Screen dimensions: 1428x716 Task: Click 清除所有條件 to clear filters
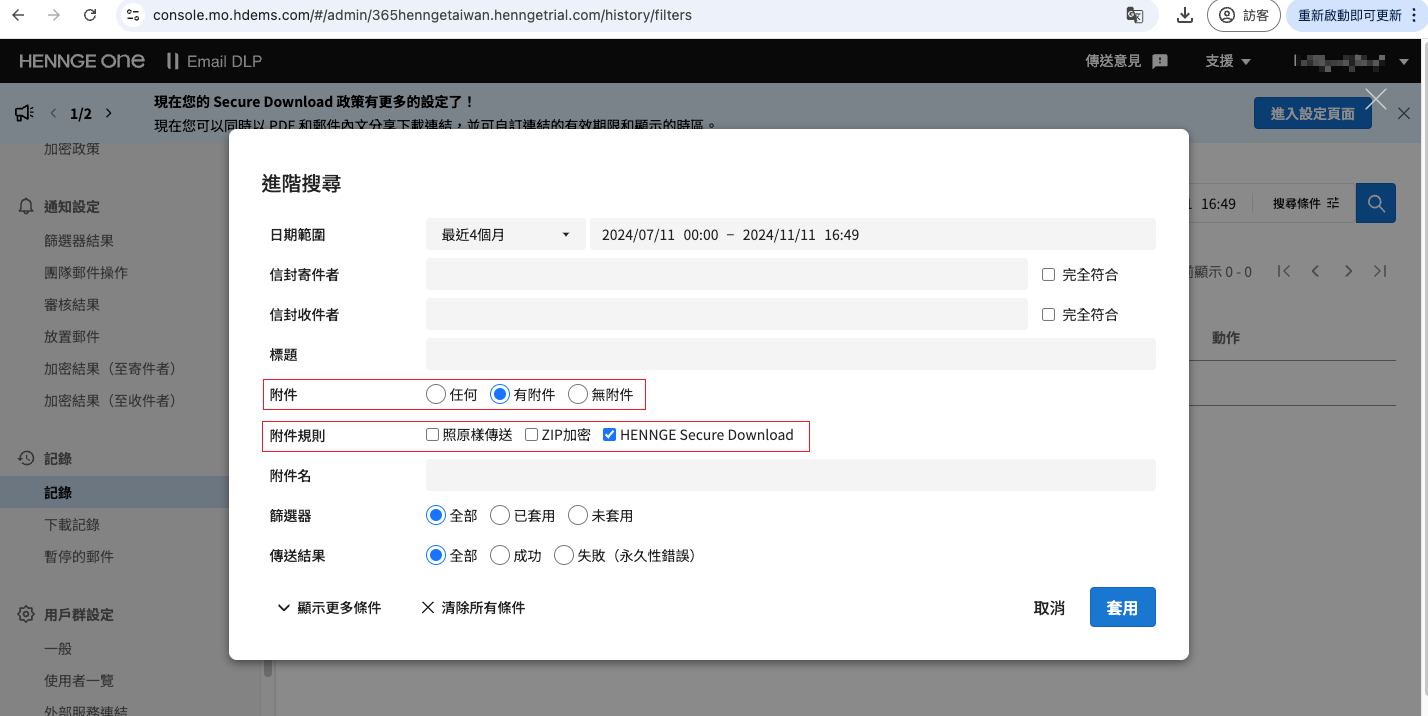click(473, 607)
